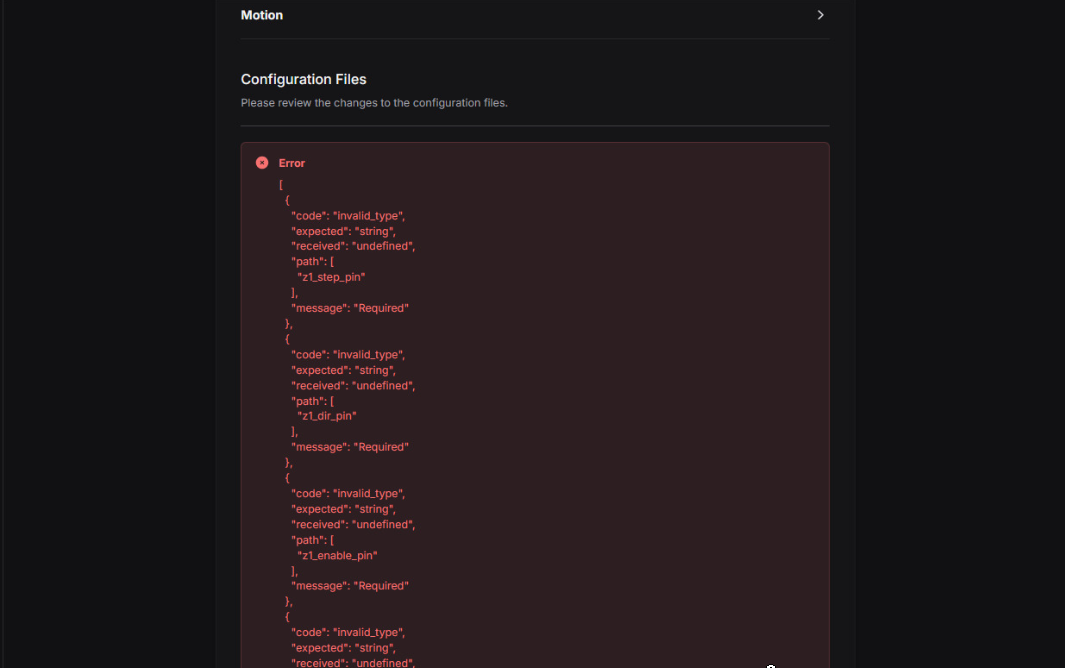
Task: Select the red Error title text
Action: click(292, 163)
